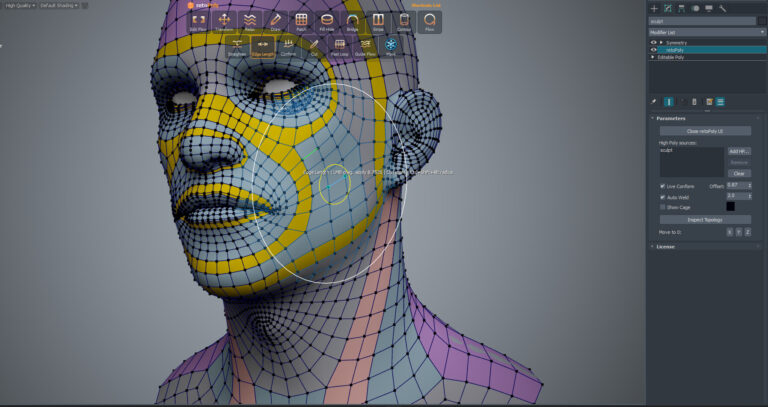
Task: Toggle the Auto Weld checkbox
Action: [x=663, y=197]
